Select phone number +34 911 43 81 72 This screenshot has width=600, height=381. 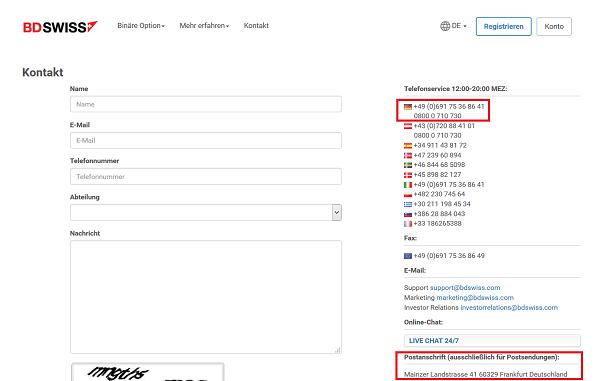pyautogui.click(x=440, y=145)
